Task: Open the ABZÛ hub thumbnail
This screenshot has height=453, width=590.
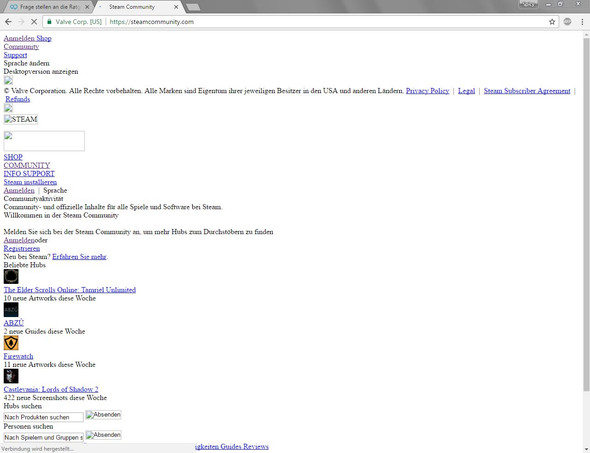Action: [11, 310]
